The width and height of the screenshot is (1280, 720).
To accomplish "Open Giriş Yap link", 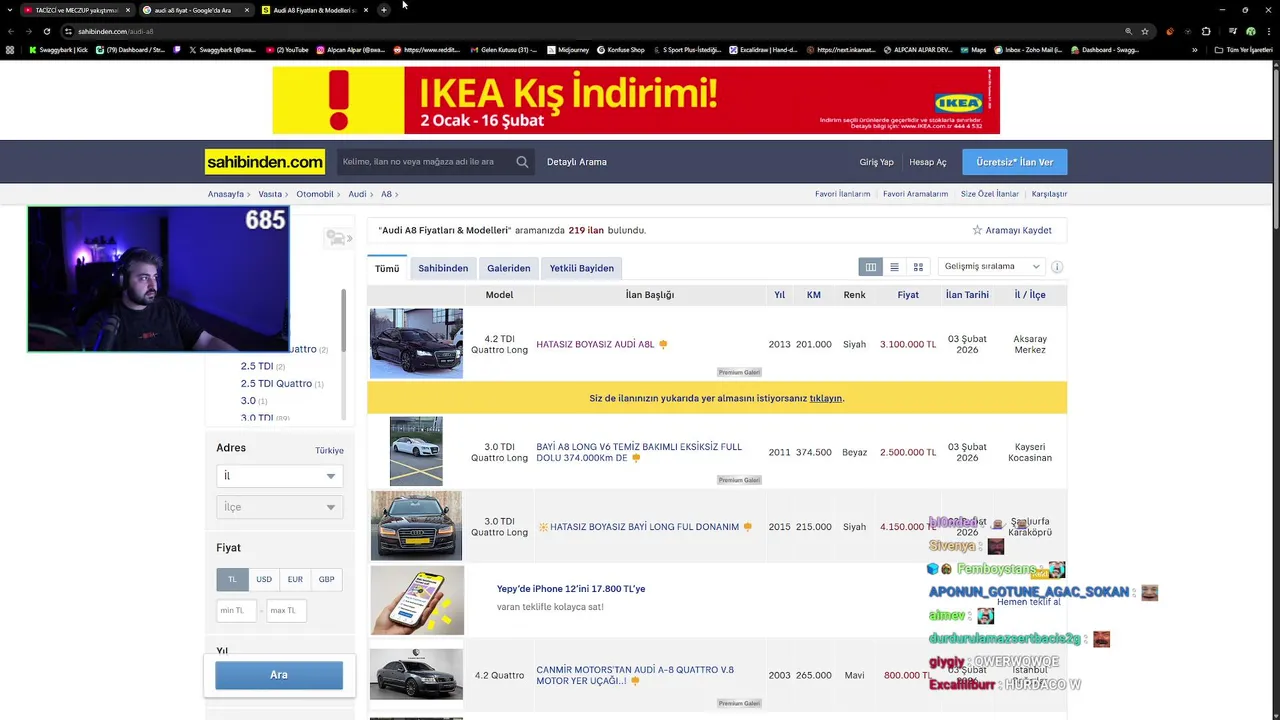I will click(x=877, y=162).
